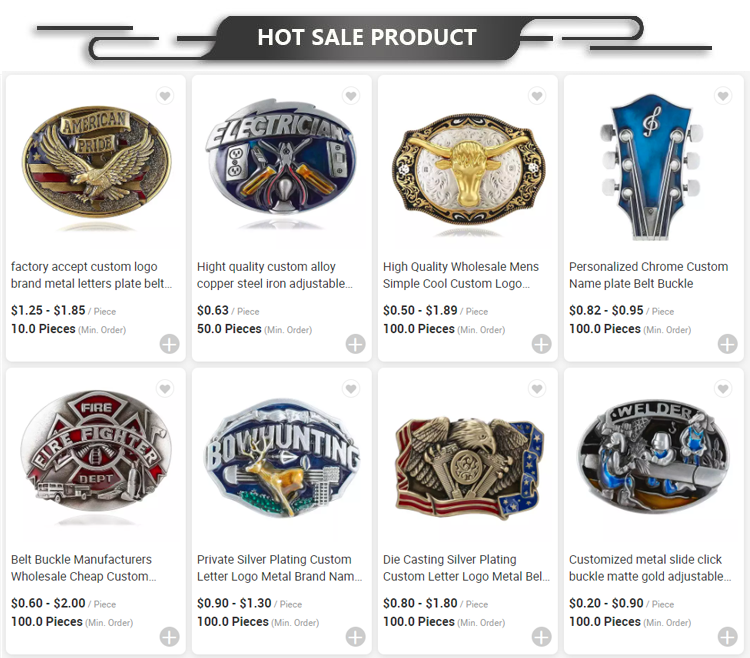Open 'factory accept custom logo' product title
The height and width of the screenshot is (658, 750).
point(91,275)
